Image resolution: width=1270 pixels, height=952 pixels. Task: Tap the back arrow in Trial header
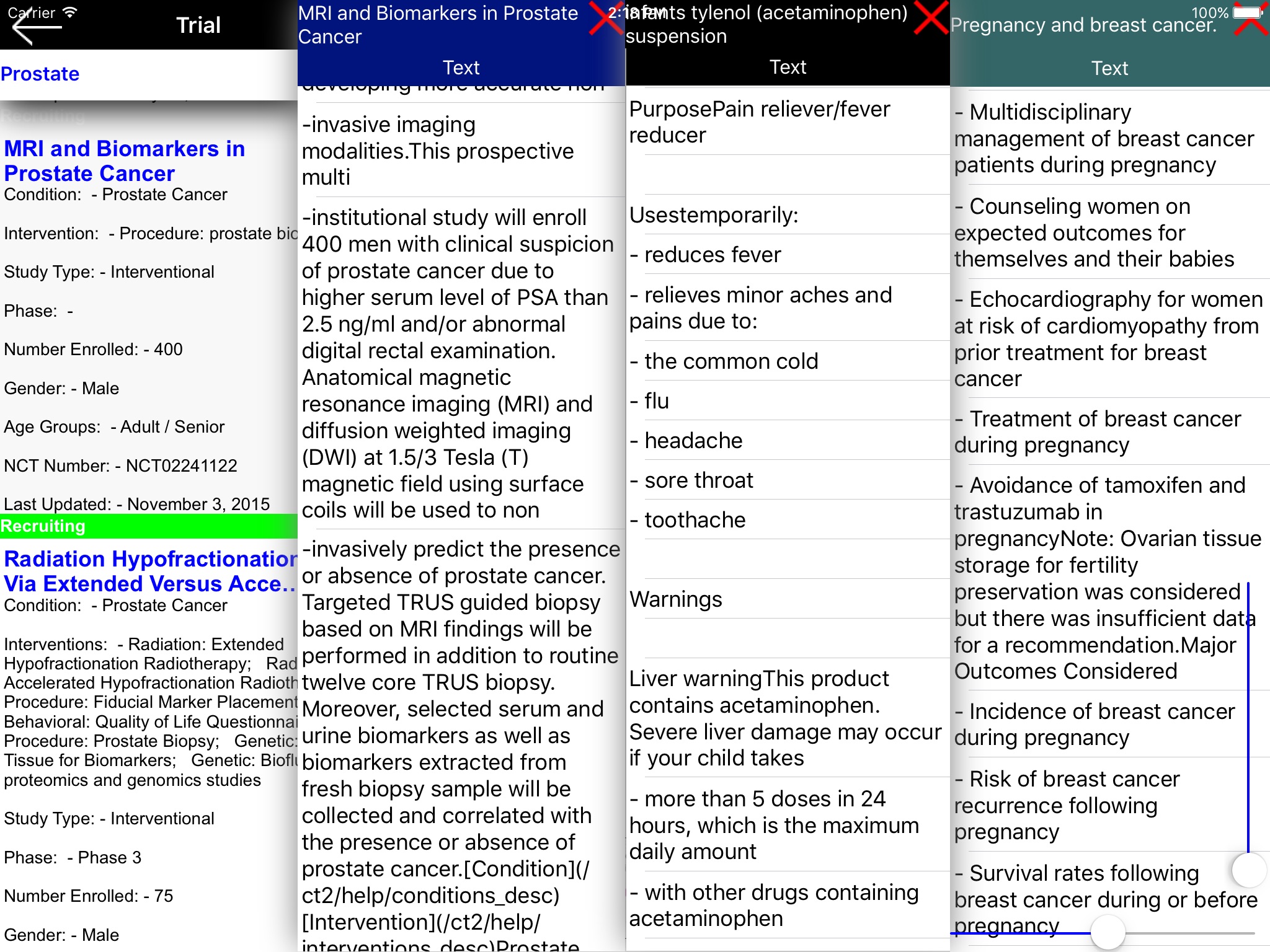click(x=34, y=28)
